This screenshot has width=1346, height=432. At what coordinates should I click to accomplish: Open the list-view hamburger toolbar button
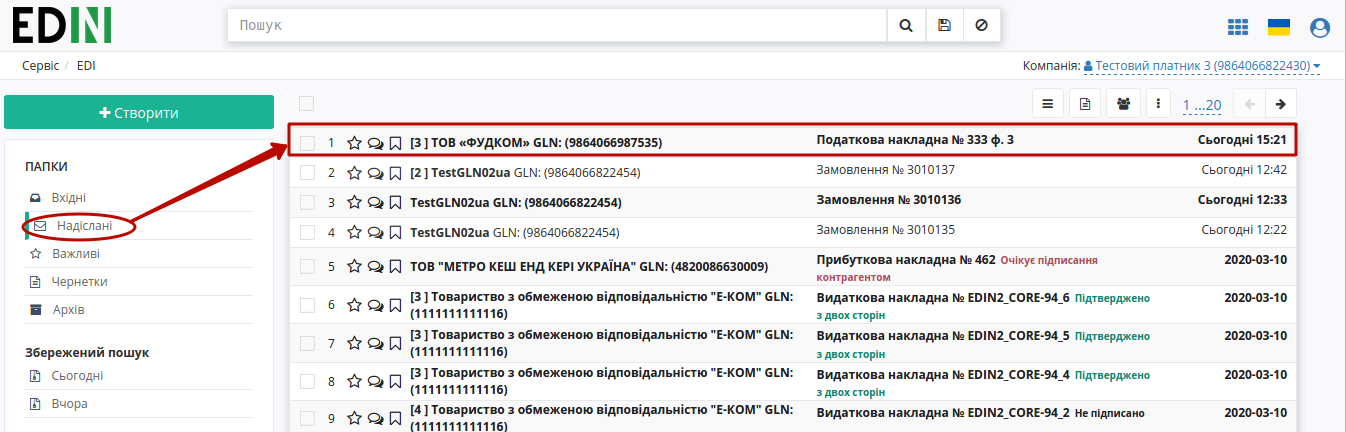tap(1047, 103)
